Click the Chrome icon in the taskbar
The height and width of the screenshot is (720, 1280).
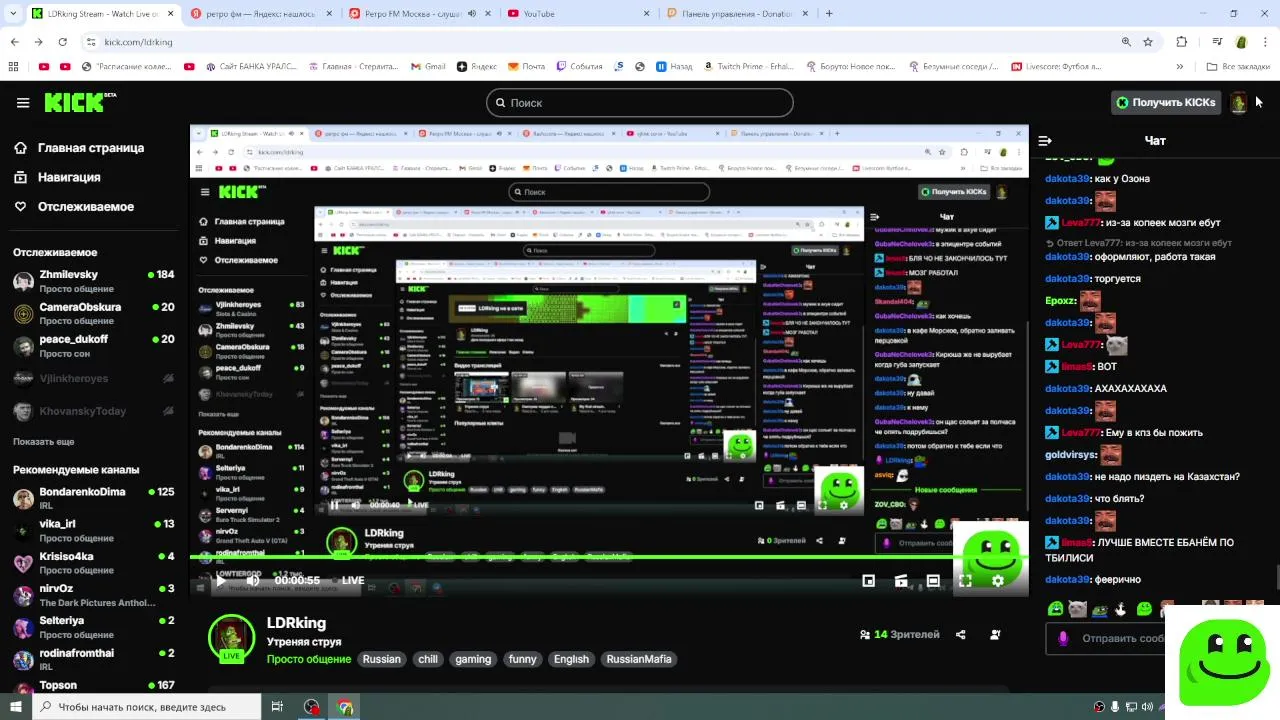[x=345, y=707]
